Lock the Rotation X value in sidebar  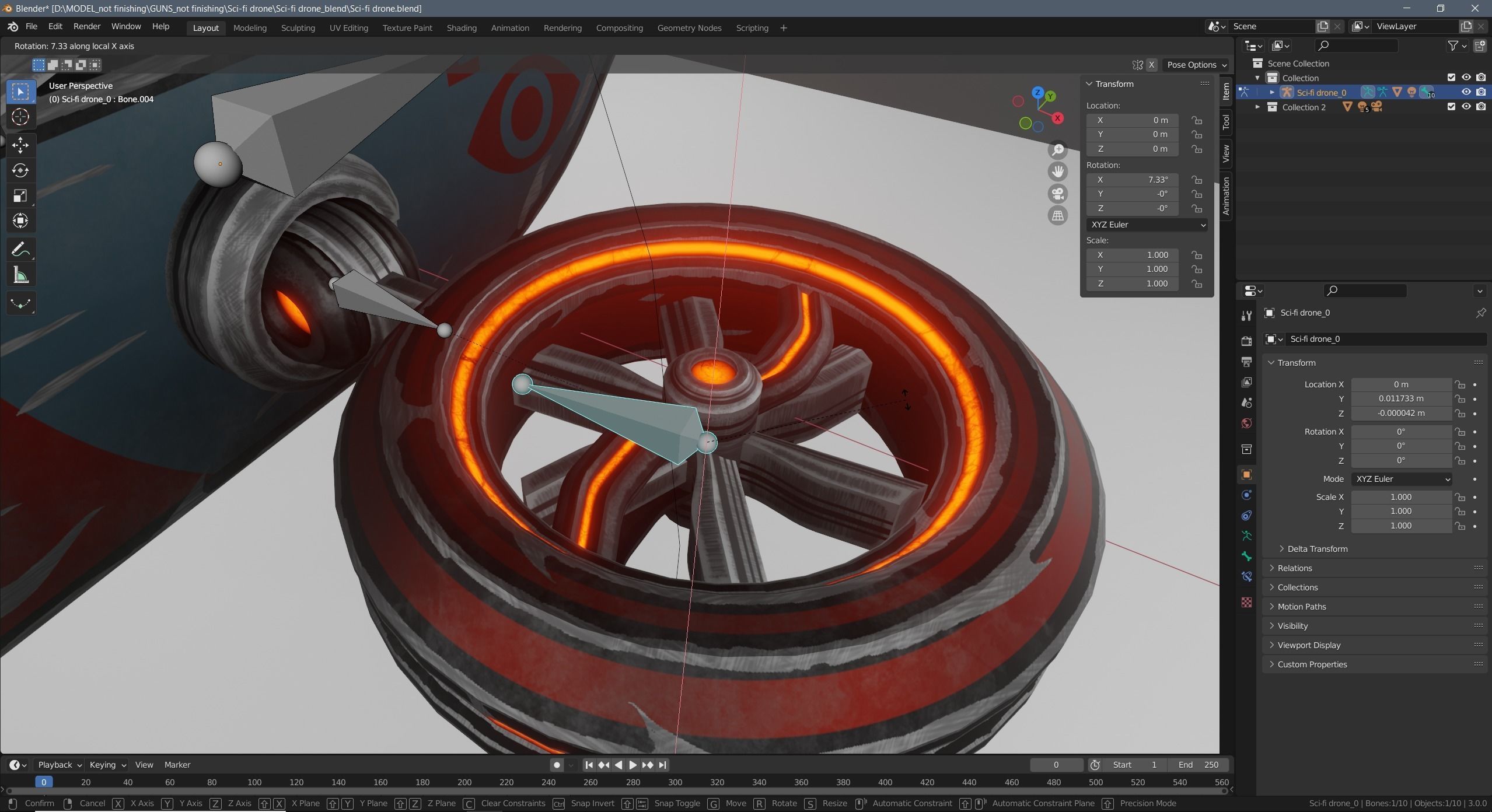click(1197, 180)
